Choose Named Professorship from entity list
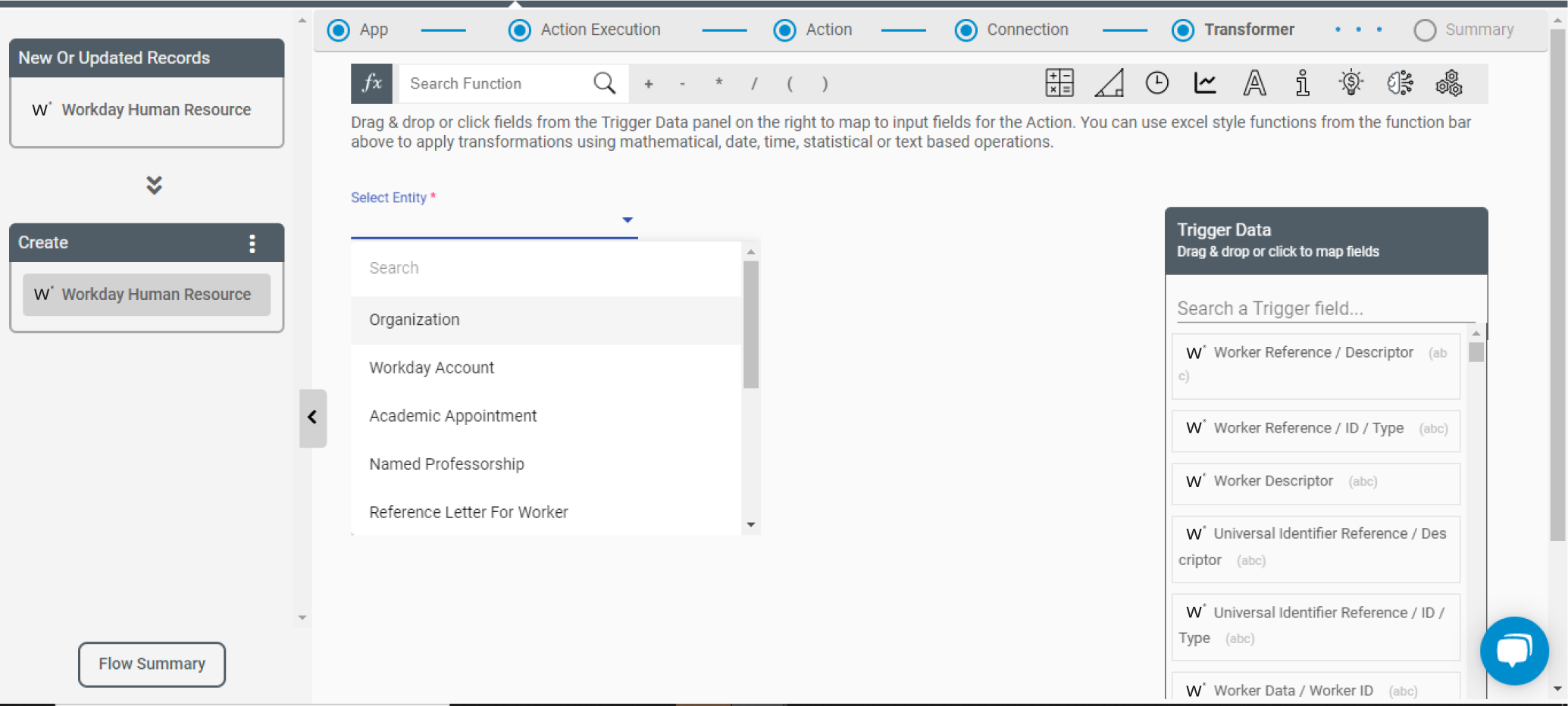Viewport: 1568px width, 706px height. point(546,464)
